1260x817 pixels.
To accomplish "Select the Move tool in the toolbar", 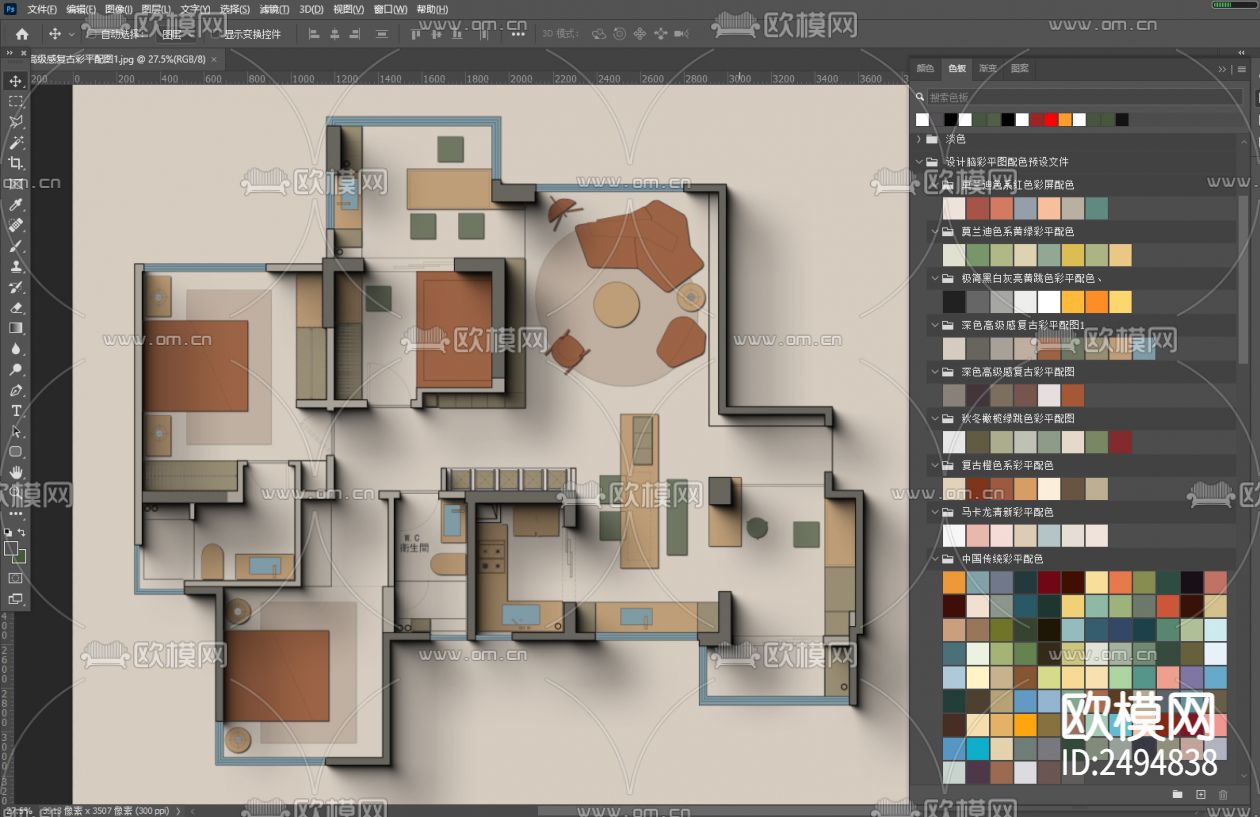I will click(16, 81).
